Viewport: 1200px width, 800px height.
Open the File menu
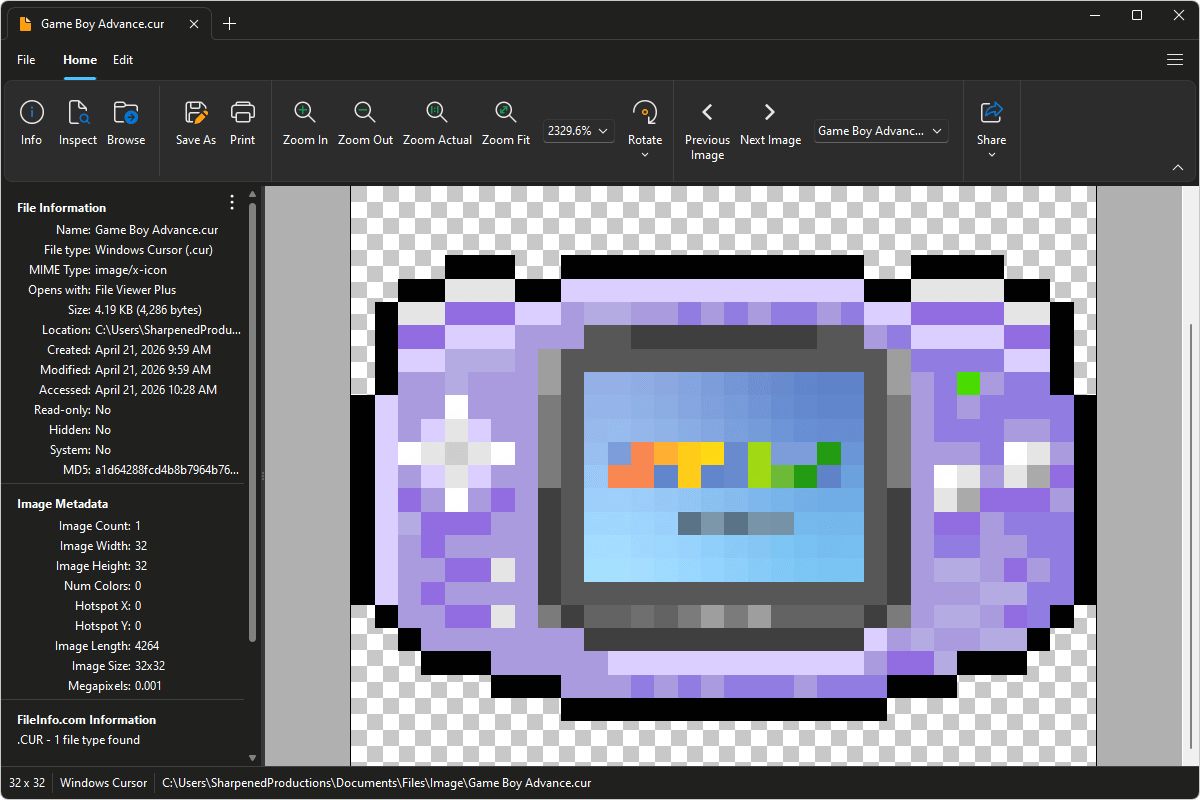point(26,60)
